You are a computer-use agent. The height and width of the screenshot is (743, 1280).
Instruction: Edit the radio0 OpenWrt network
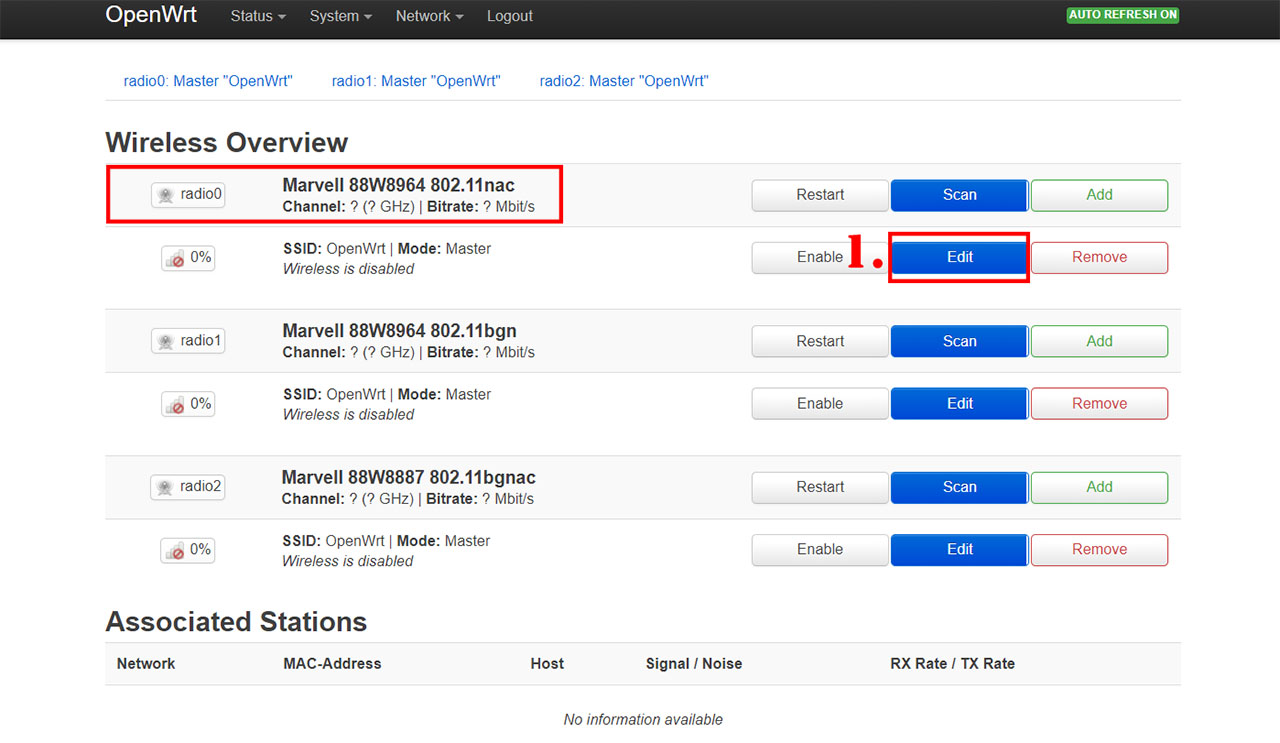tap(959, 257)
